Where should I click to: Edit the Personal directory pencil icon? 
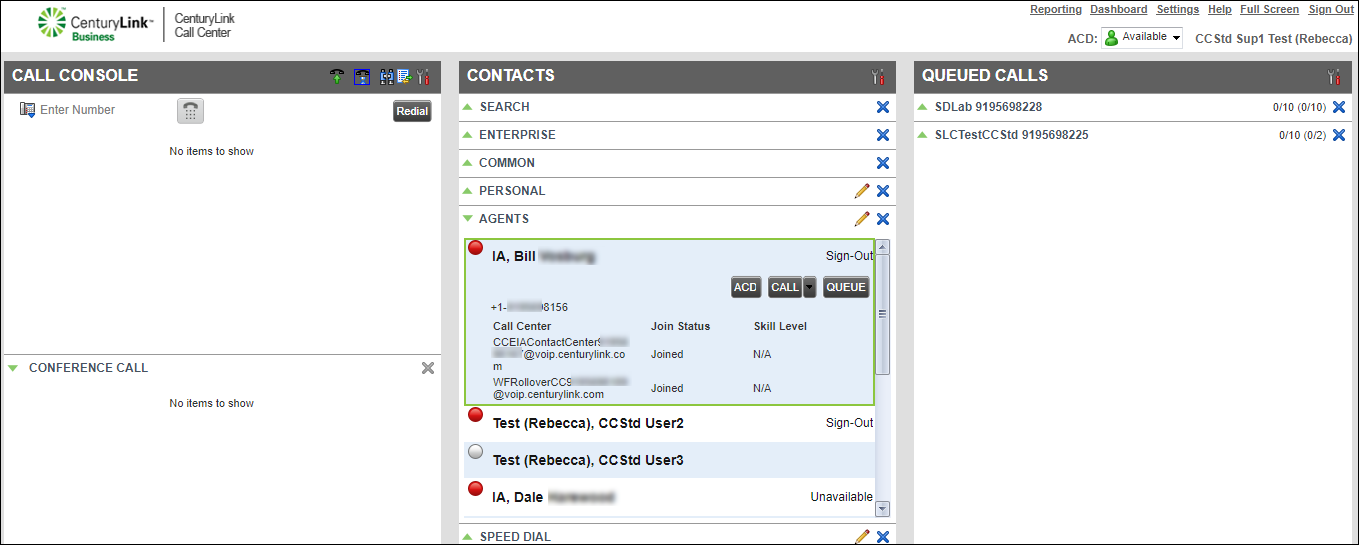click(x=861, y=191)
